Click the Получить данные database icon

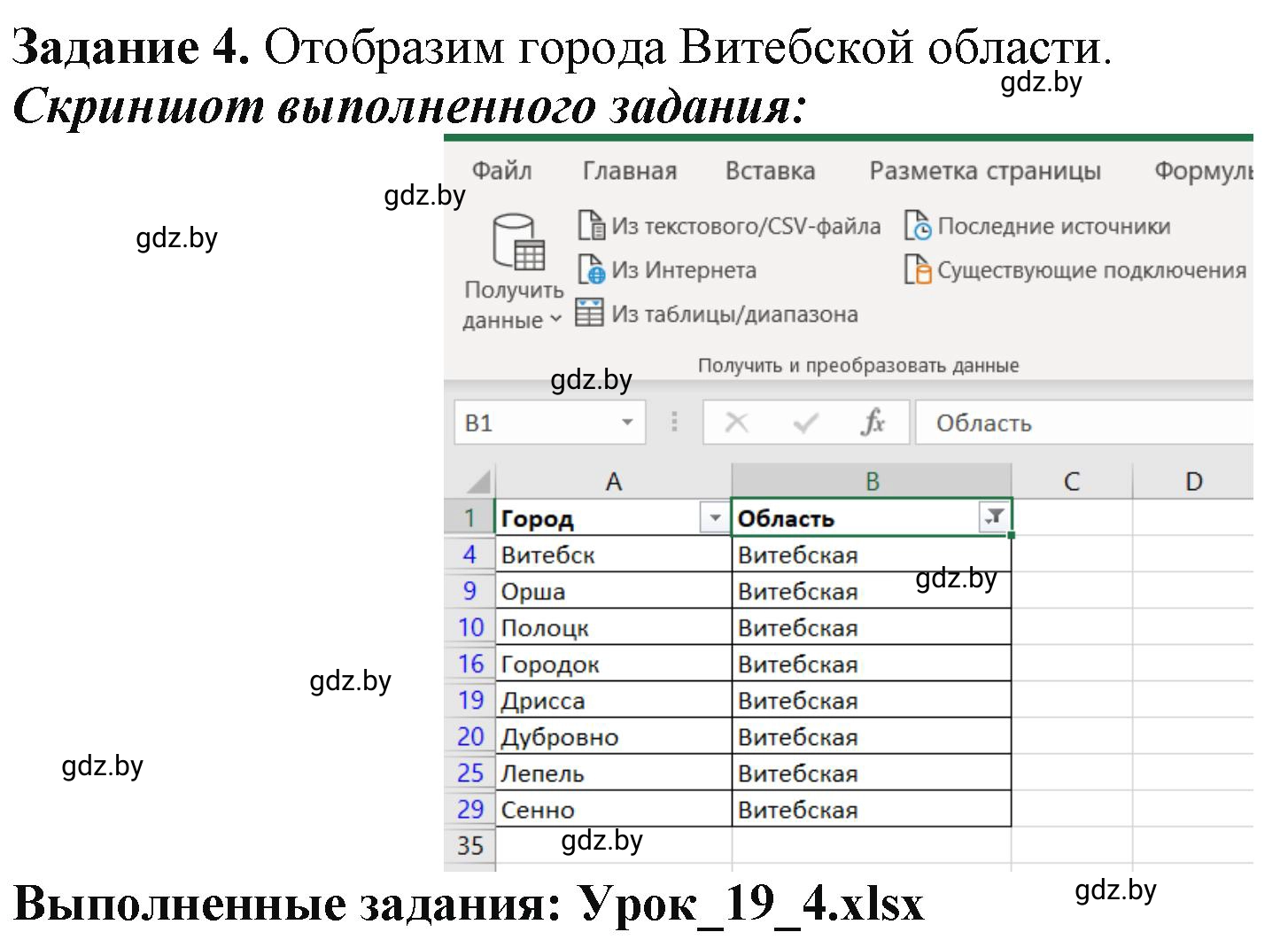pos(518,242)
